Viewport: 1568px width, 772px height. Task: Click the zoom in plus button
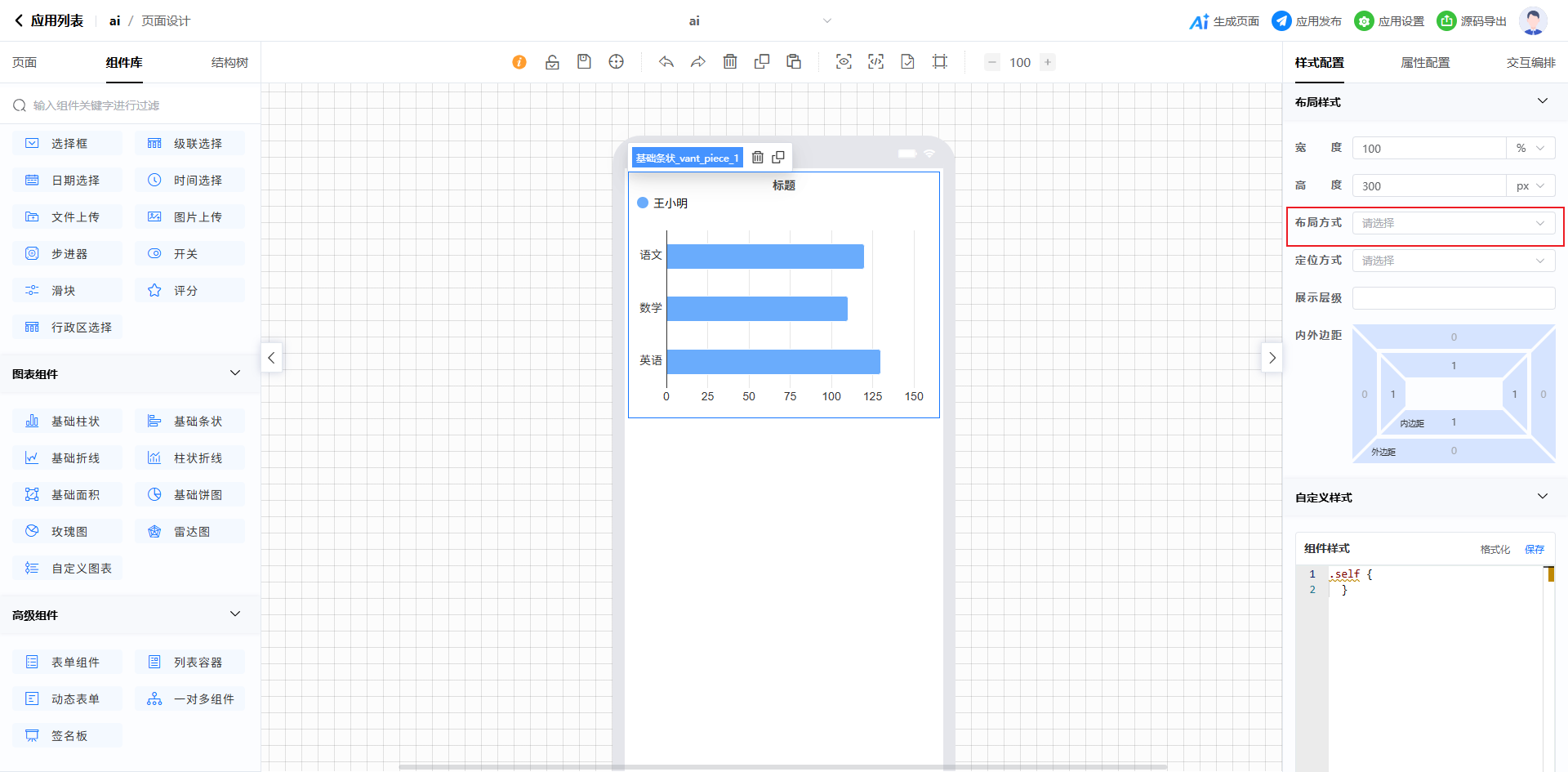coord(1048,62)
